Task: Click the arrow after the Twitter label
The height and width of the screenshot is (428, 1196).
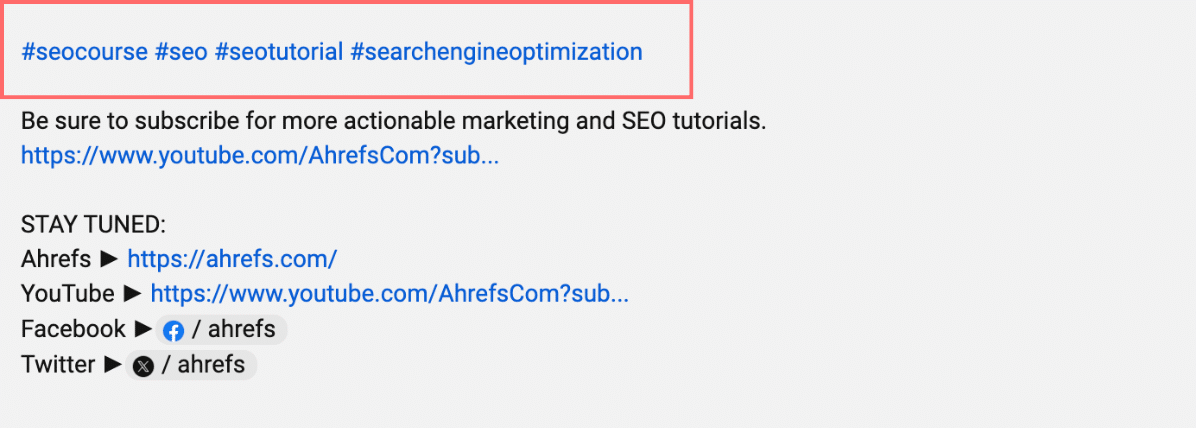Action: (113, 365)
